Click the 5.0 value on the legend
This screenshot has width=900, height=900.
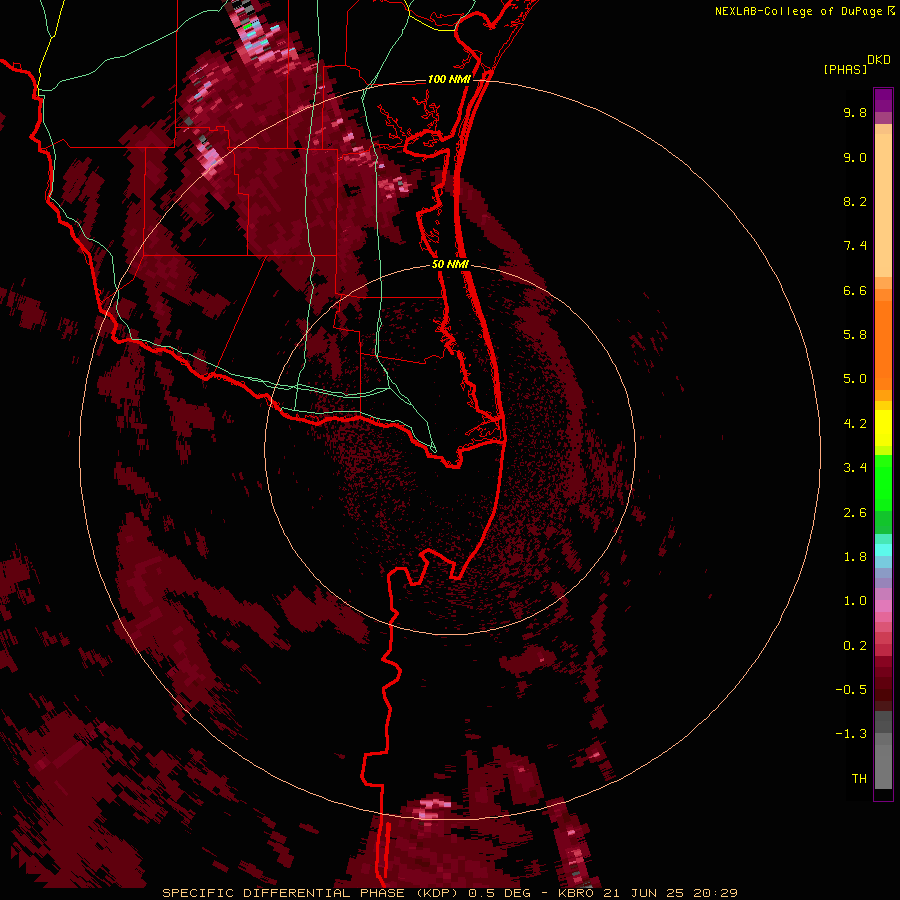point(855,379)
